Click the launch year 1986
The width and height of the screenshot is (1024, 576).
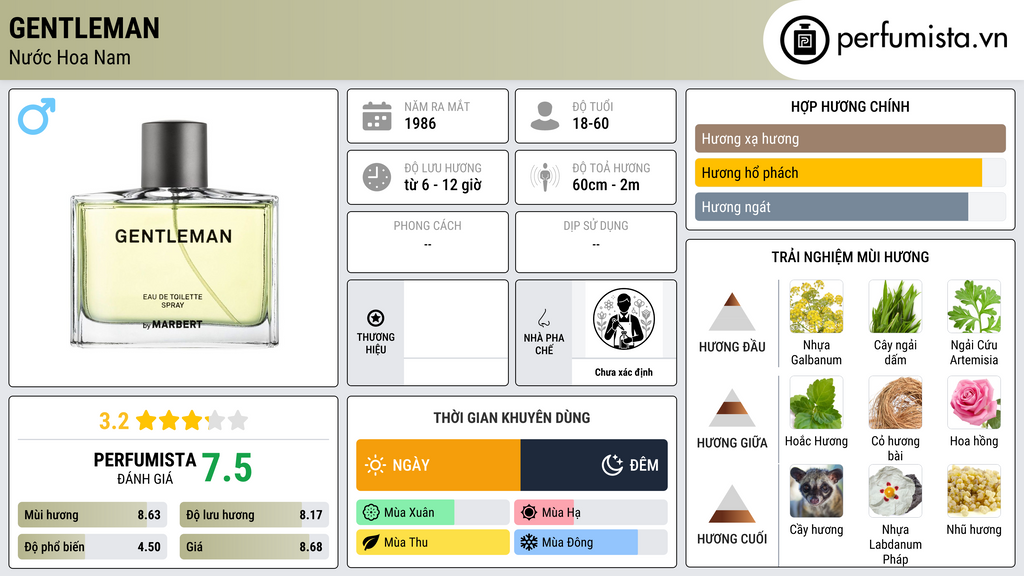click(420, 123)
